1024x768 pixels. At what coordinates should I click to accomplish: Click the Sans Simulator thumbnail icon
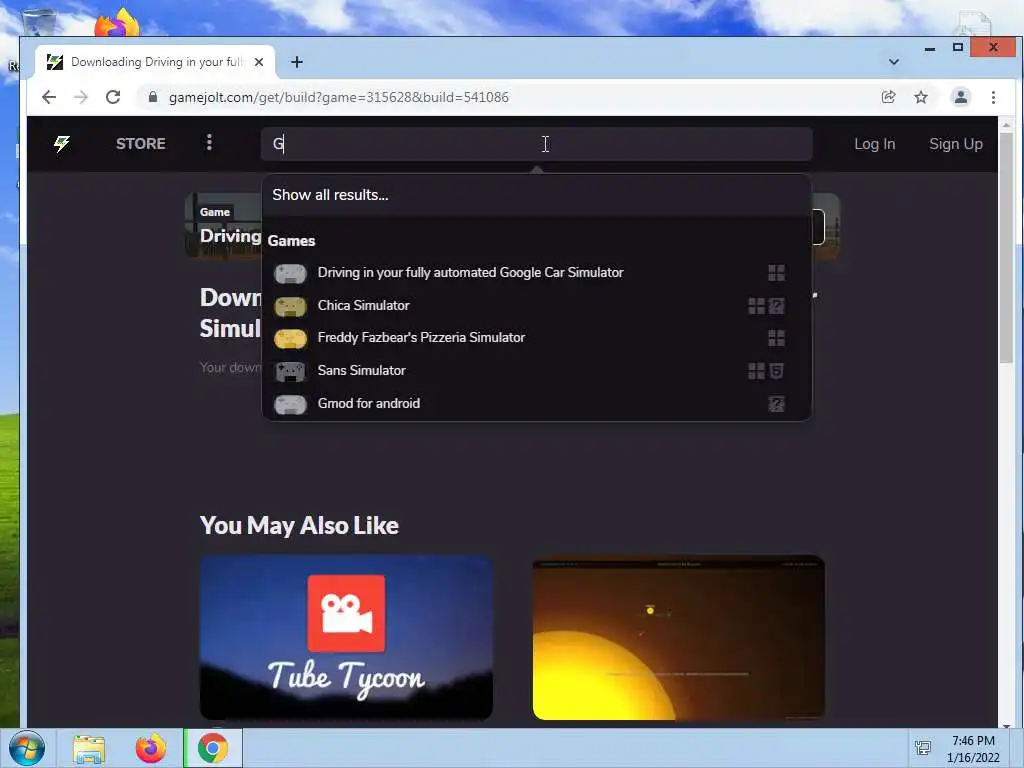pyautogui.click(x=291, y=372)
